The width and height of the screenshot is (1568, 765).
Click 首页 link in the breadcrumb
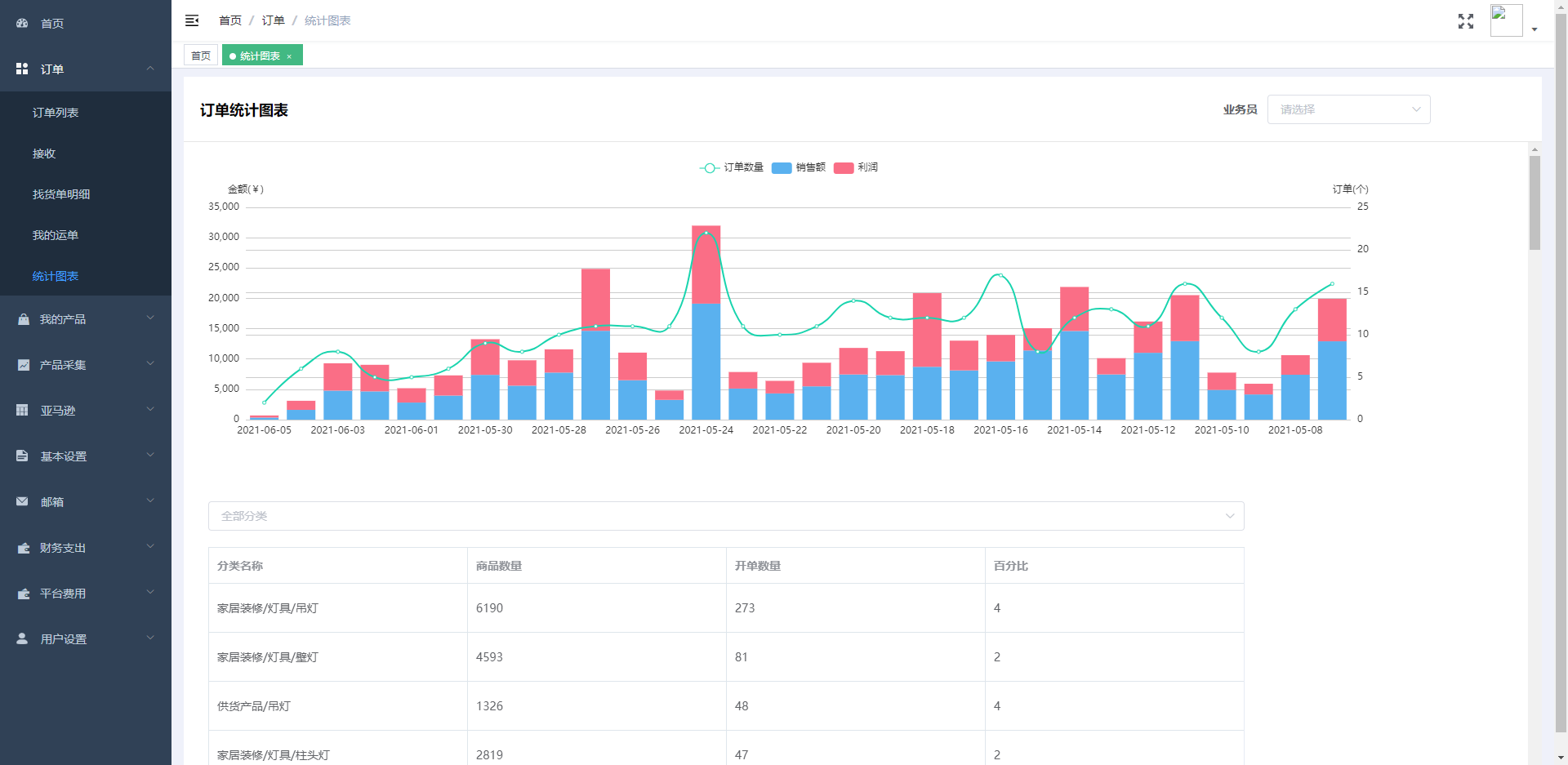tap(230, 20)
